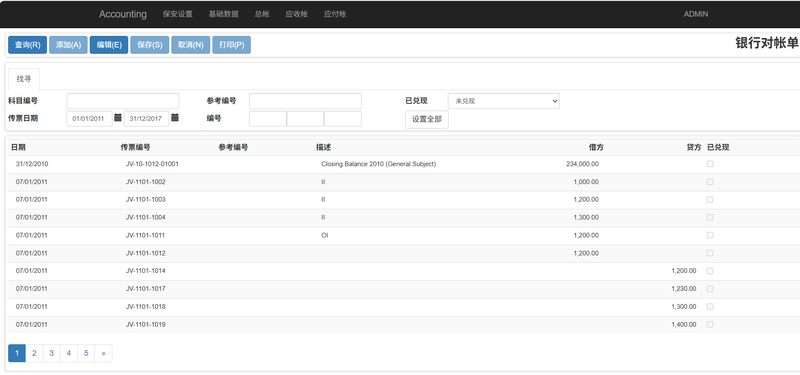Tick 已兑现 checkbox for JV-1101-1012

[710, 253]
